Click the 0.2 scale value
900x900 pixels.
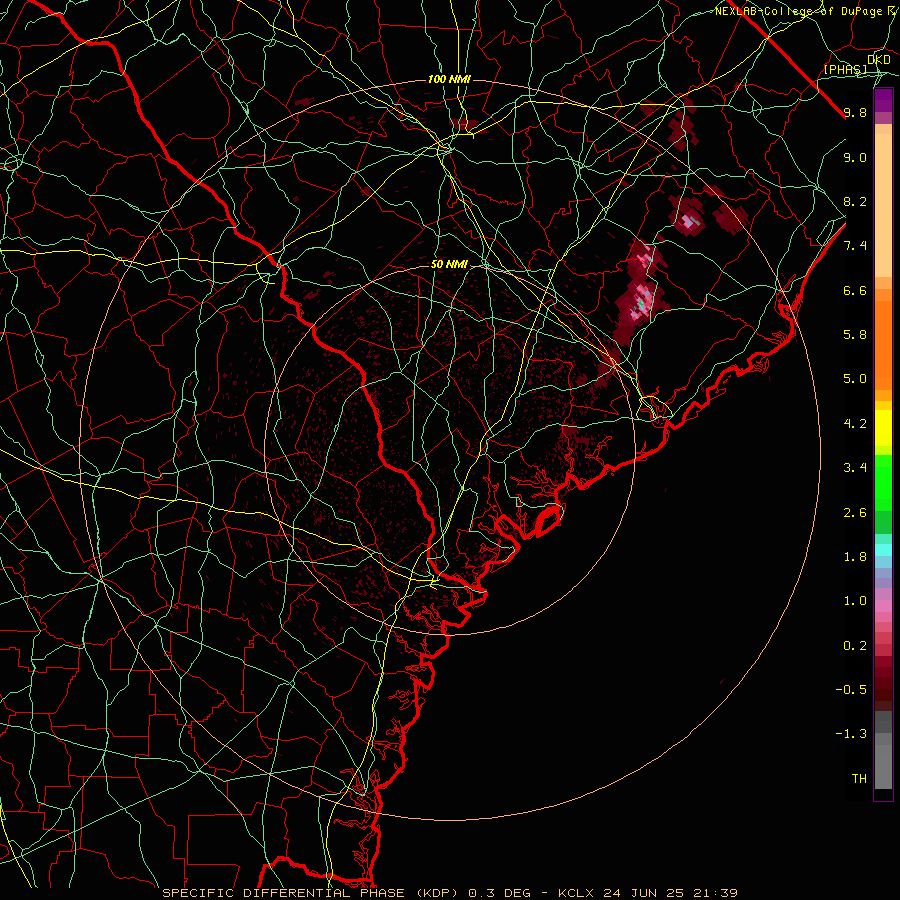(x=855, y=646)
